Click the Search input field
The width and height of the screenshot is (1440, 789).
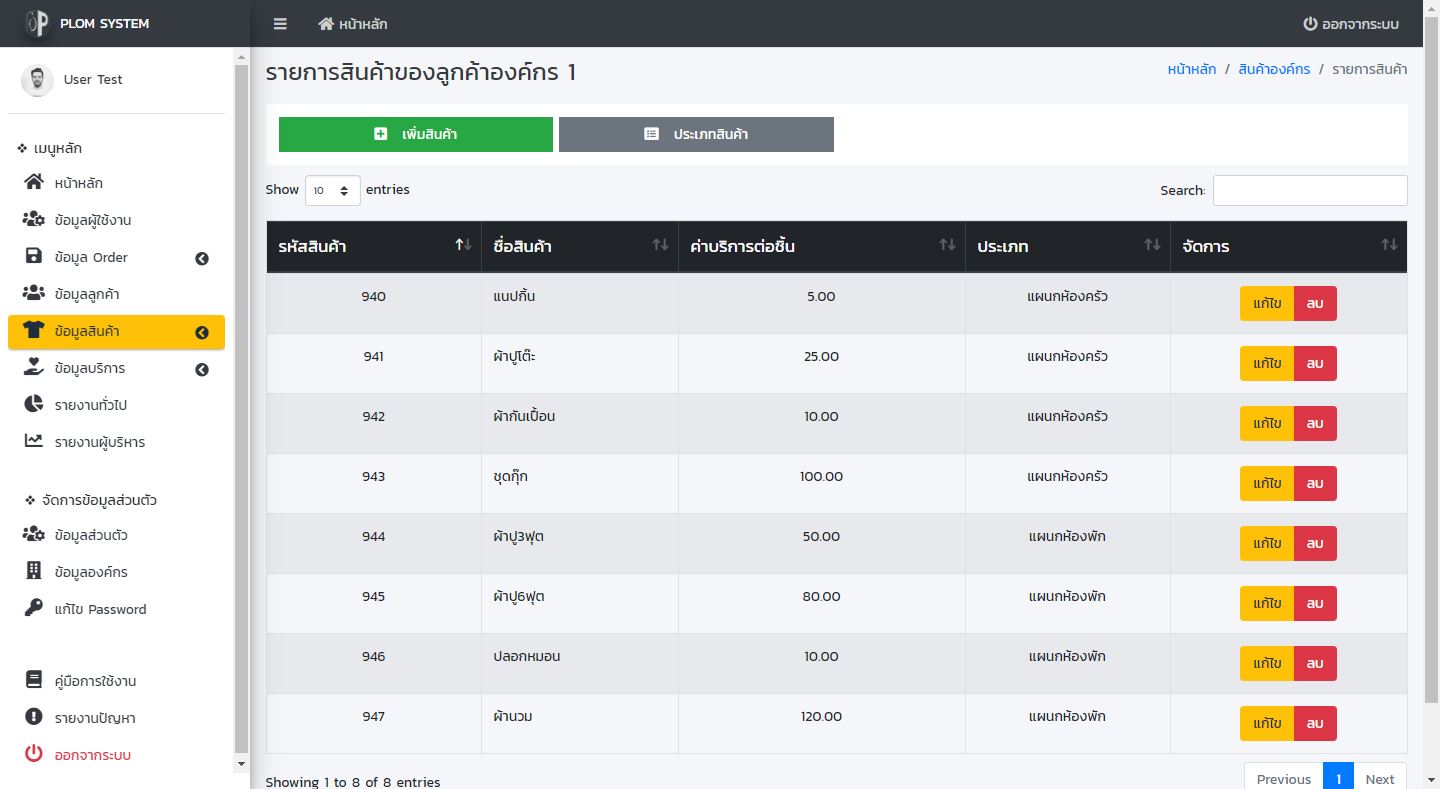coord(1309,190)
